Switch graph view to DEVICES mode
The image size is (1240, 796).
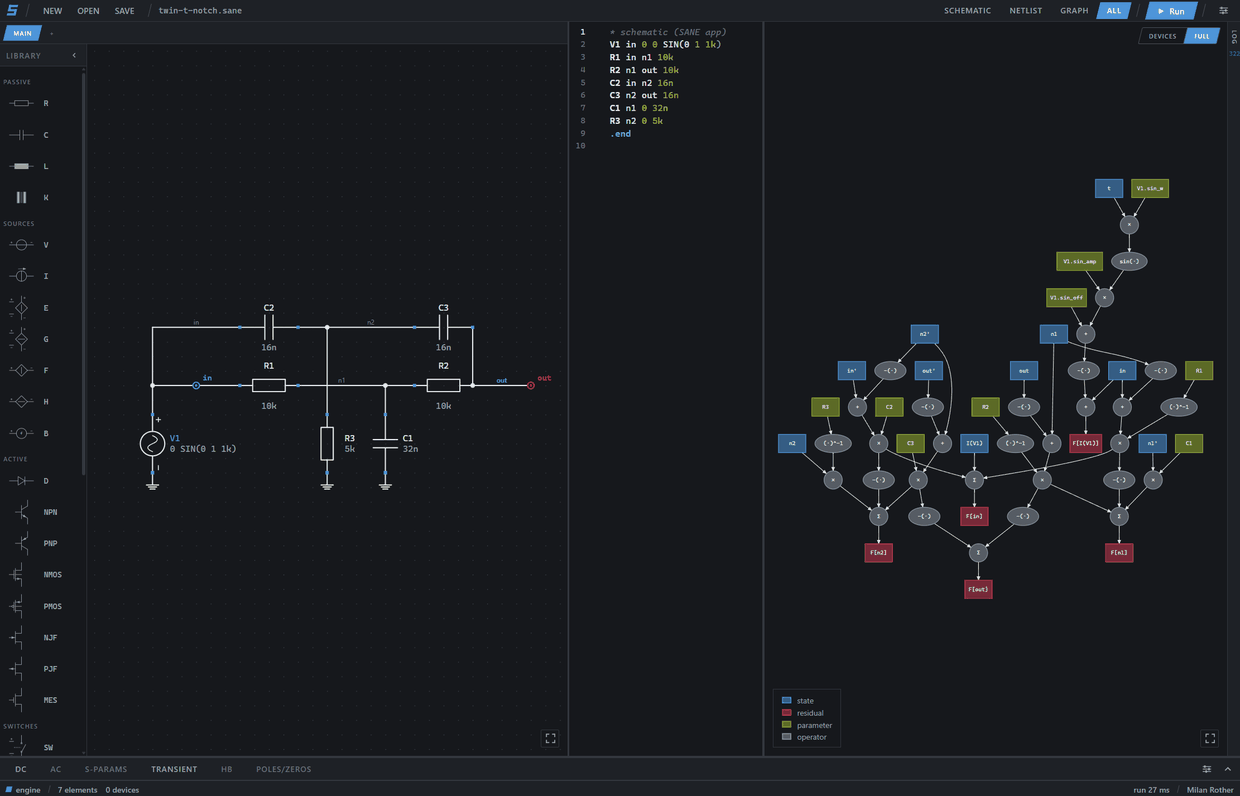pos(1162,36)
